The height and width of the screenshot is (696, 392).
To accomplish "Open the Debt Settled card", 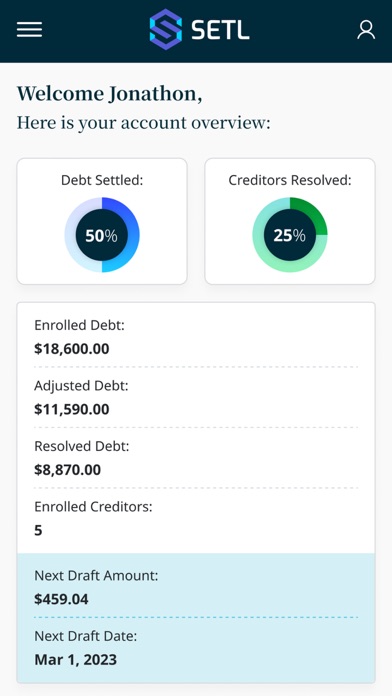I will coord(102,221).
